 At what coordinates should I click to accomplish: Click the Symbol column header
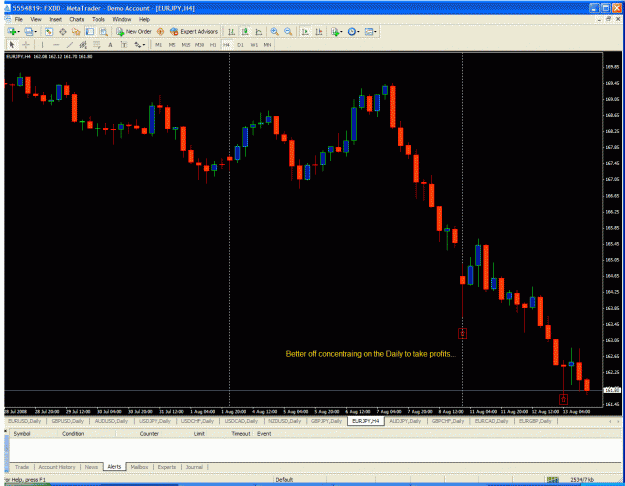[22, 434]
